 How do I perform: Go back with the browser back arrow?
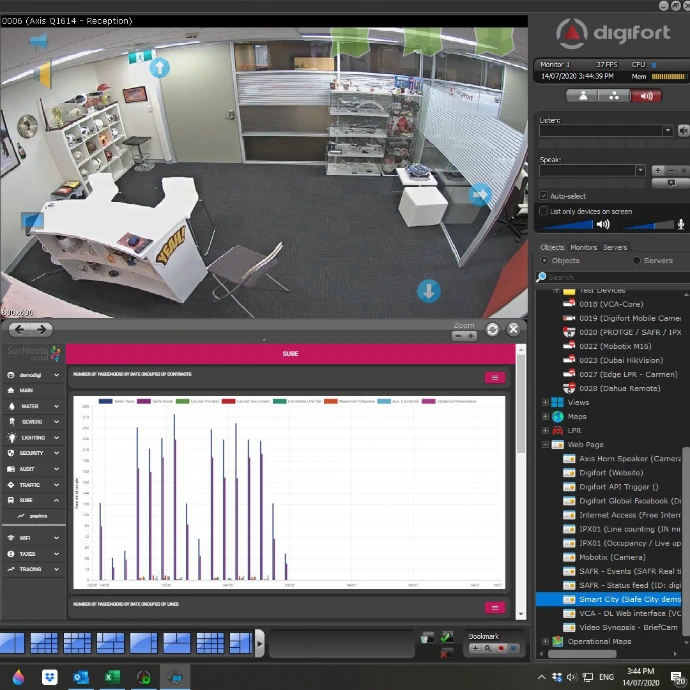coord(19,330)
